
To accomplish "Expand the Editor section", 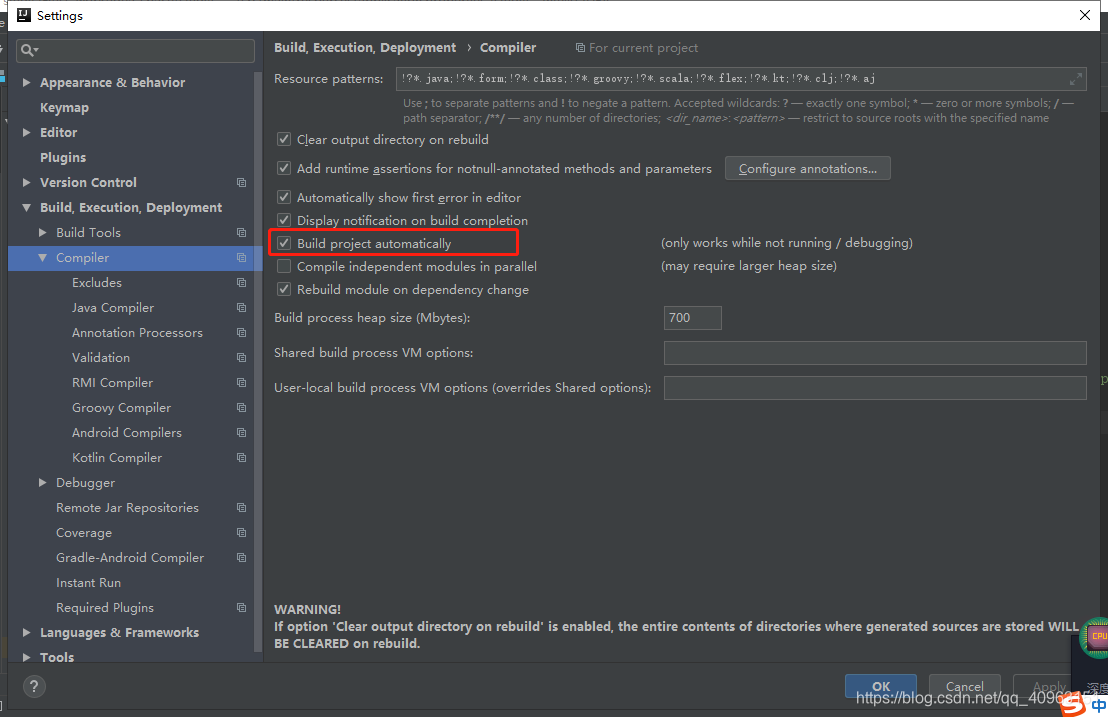I will click(x=26, y=132).
